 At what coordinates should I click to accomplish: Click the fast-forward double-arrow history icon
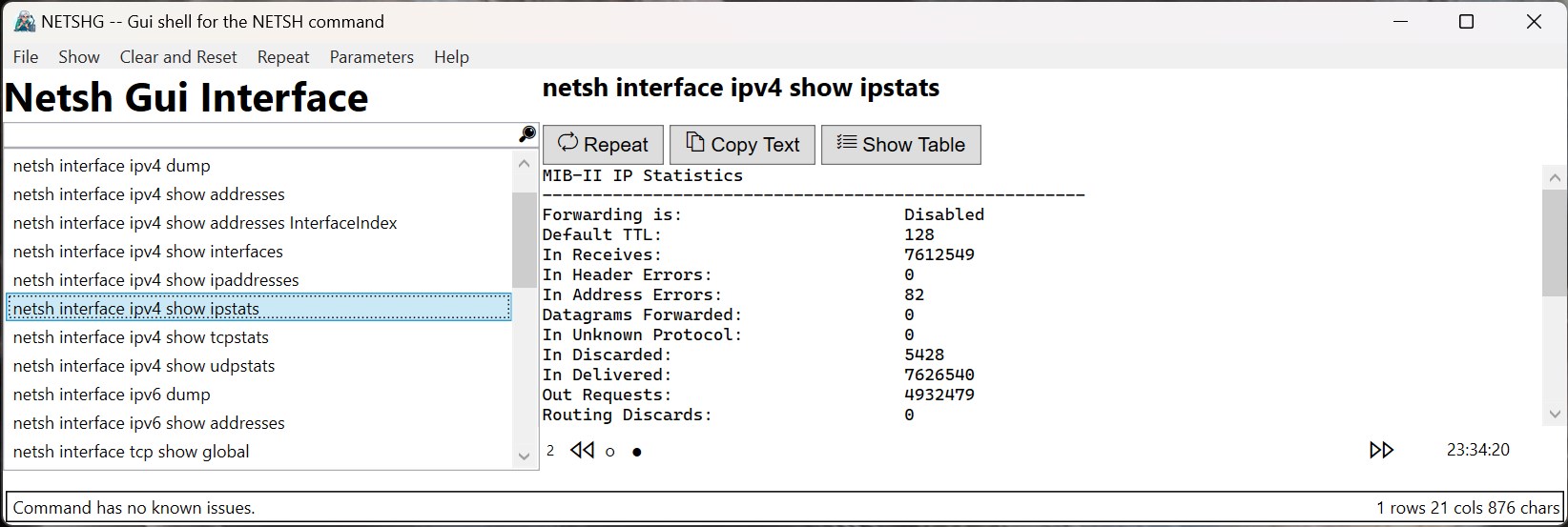[x=1381, y=450]
